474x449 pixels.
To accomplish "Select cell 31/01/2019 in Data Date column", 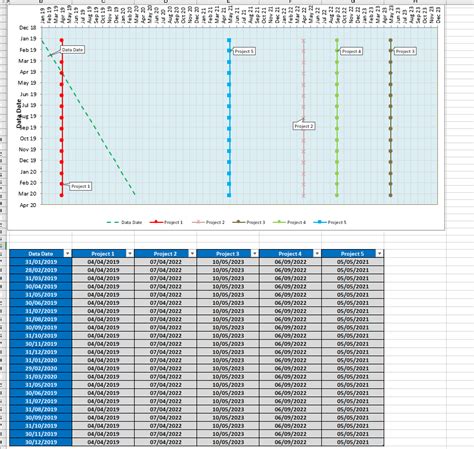I will click(x=41, y=262).
